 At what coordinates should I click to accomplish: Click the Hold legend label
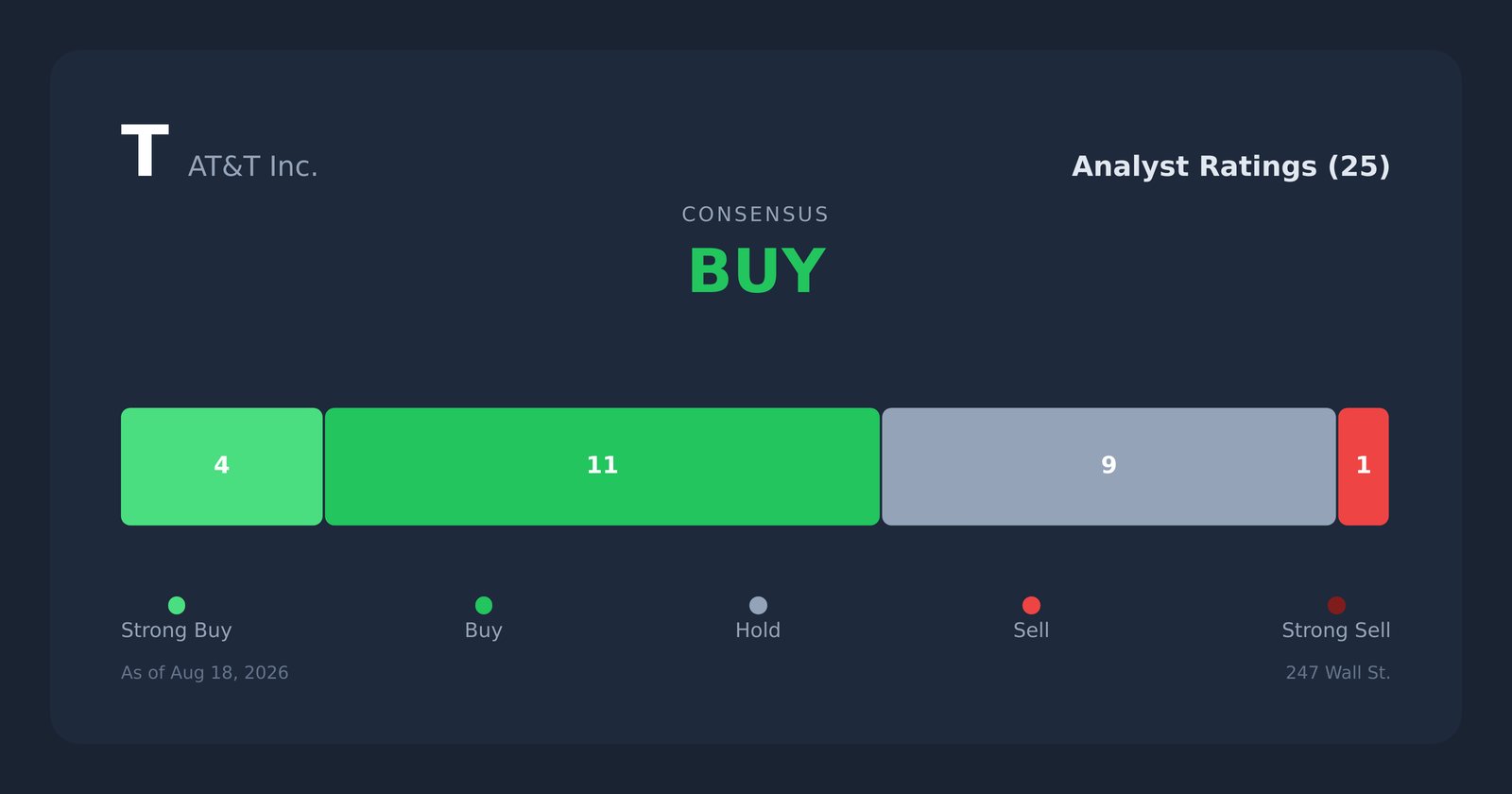click(x=758, y=630)
